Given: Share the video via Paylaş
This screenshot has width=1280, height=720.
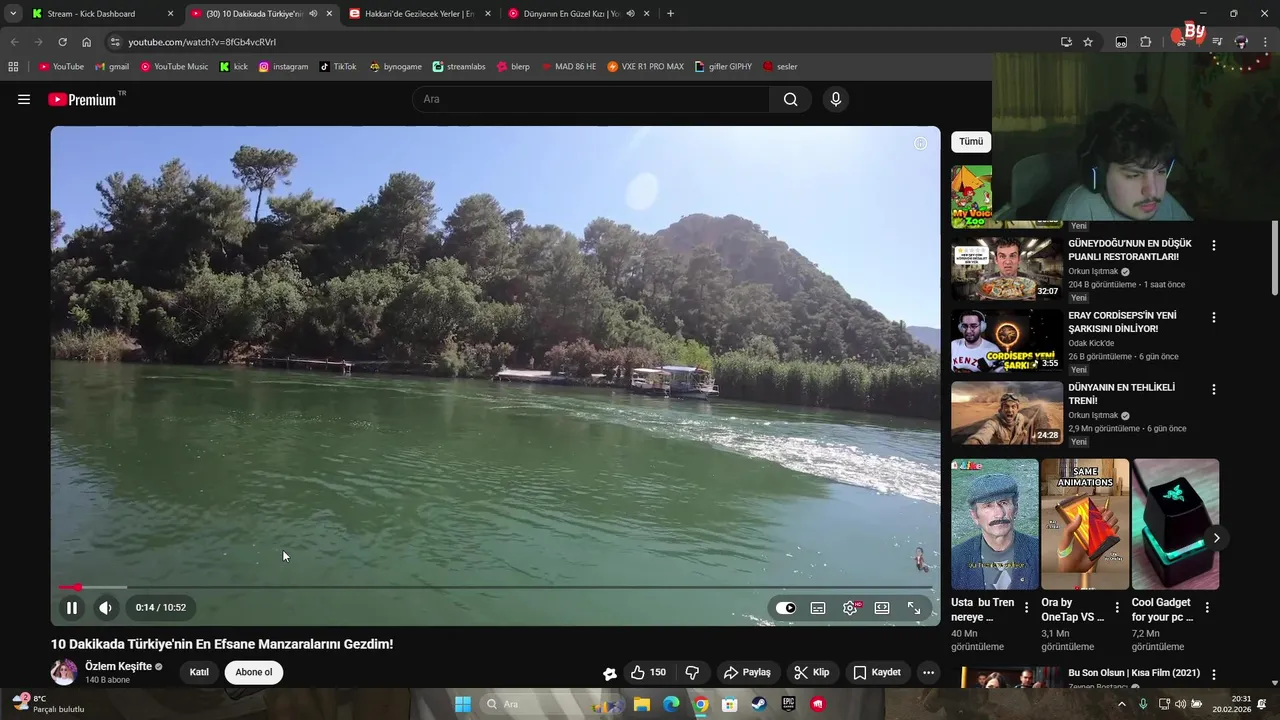Looking at the screenshot, I should point(747,672).
